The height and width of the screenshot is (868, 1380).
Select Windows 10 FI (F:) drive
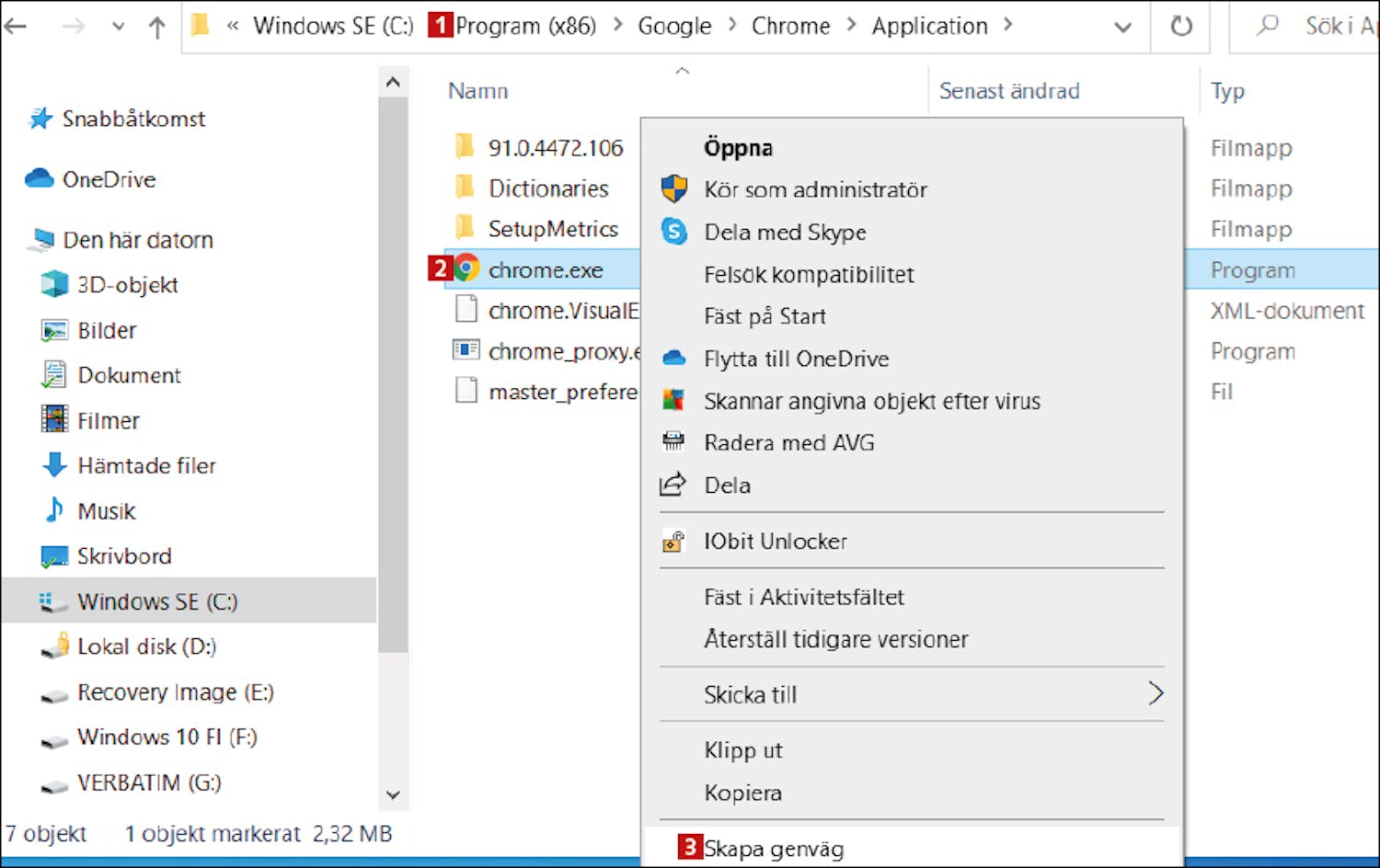pyautogui.click(x=149, y=737)
